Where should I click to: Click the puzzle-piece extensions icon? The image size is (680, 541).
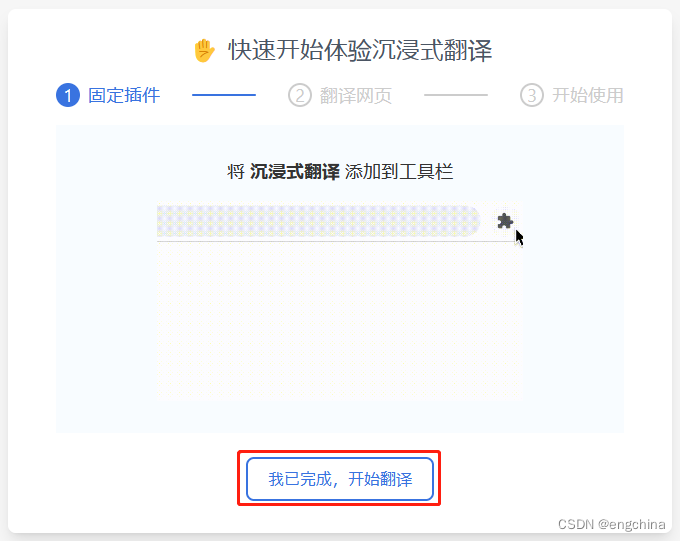(505, 221)
